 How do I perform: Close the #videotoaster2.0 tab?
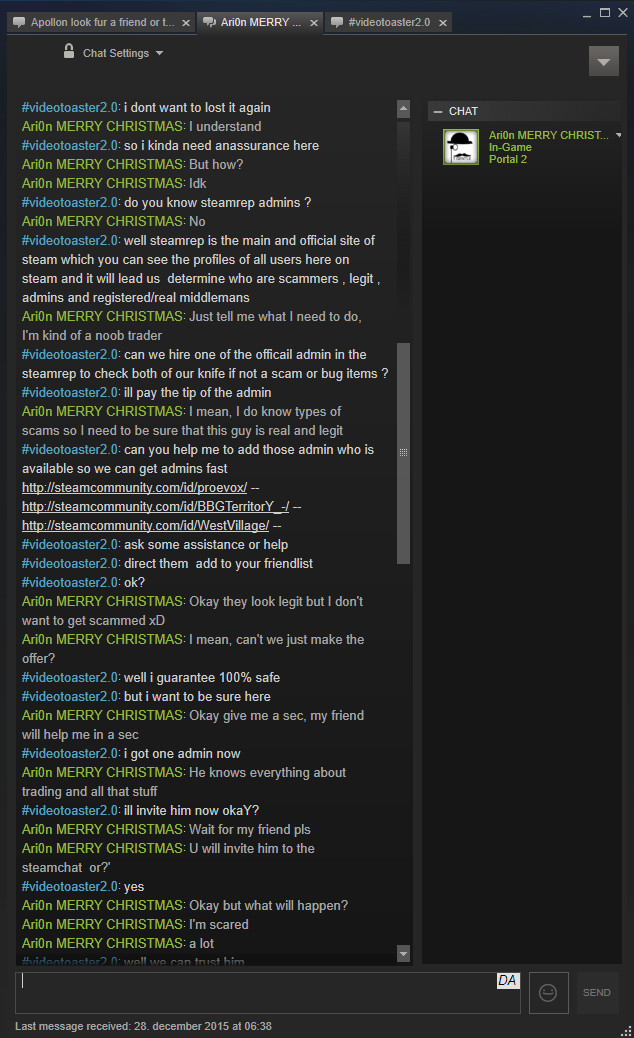(x=443, y=23)
